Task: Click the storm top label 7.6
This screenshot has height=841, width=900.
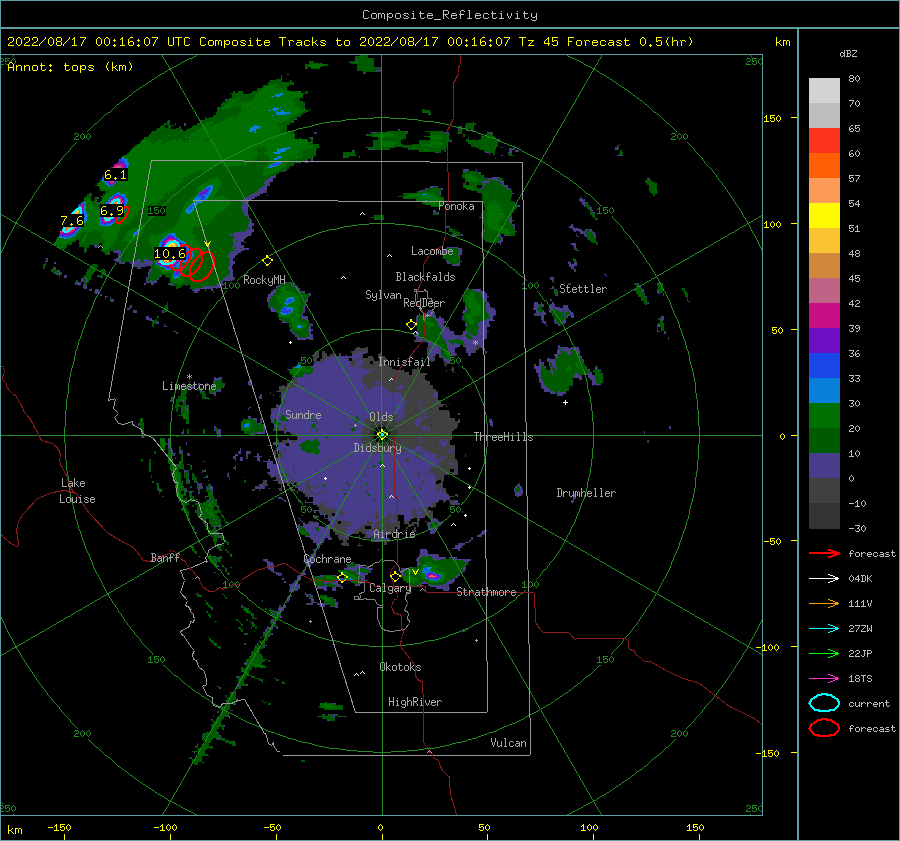Action: tap(72, 221)
